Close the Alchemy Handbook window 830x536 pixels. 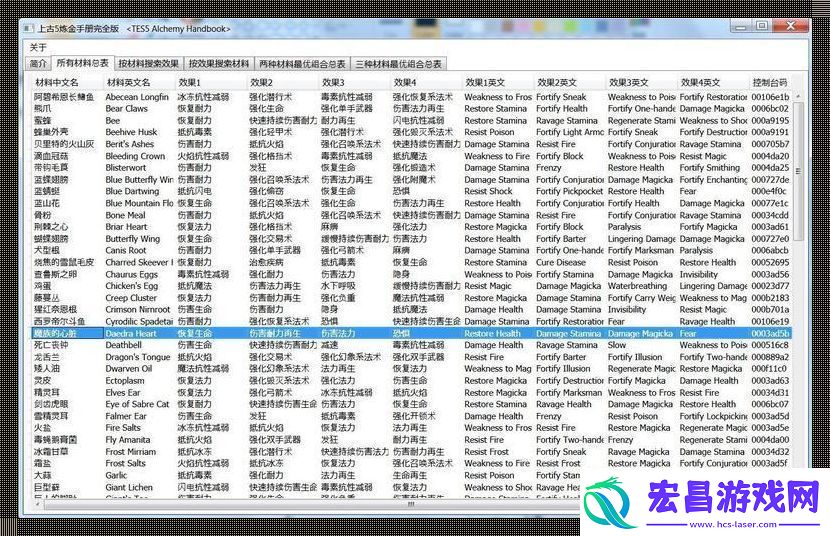790,26
